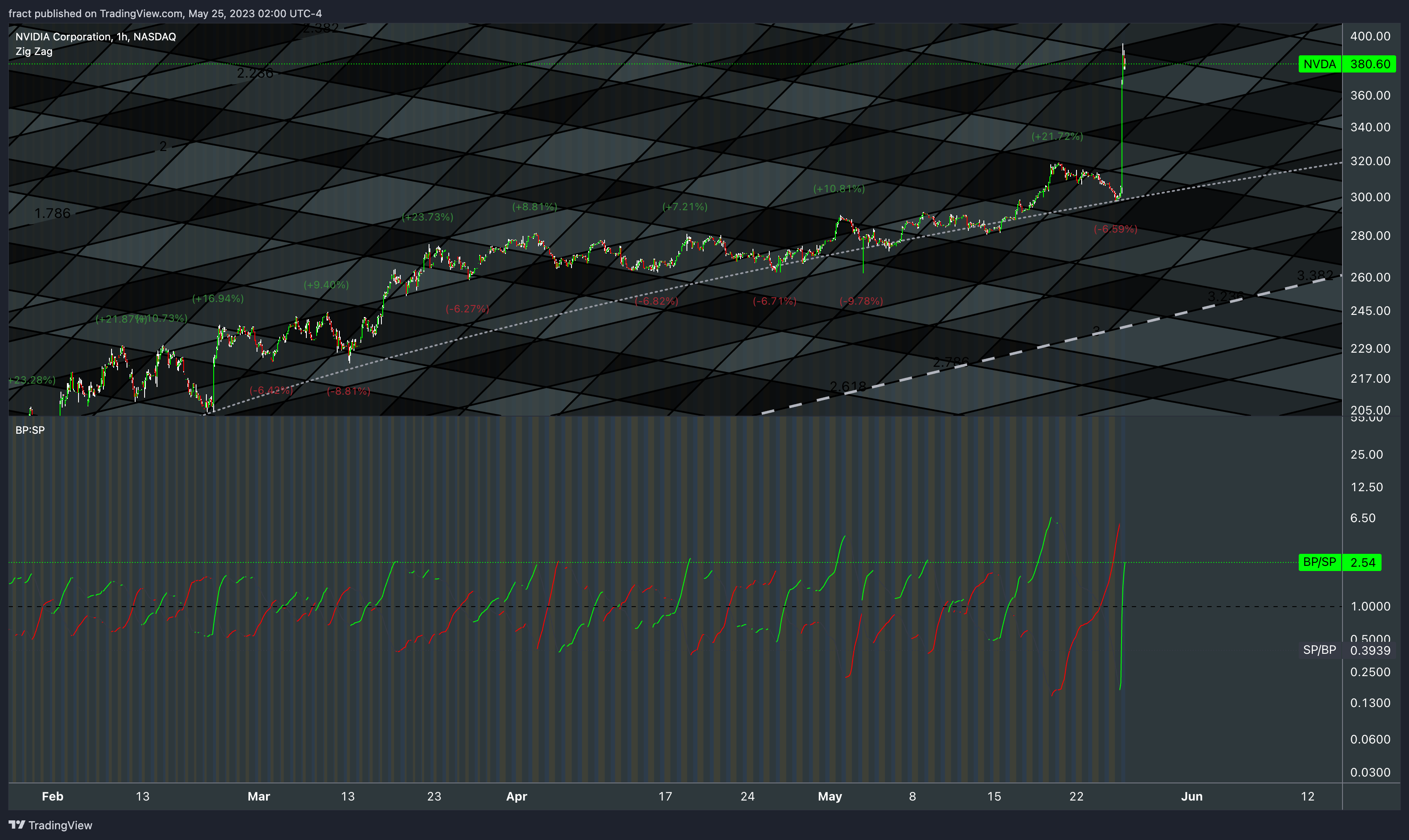This screenshot has height=840, width=1409.
Task: Click the green NVDA price label
Action: pyautogui.click(x=1320, y=64)
